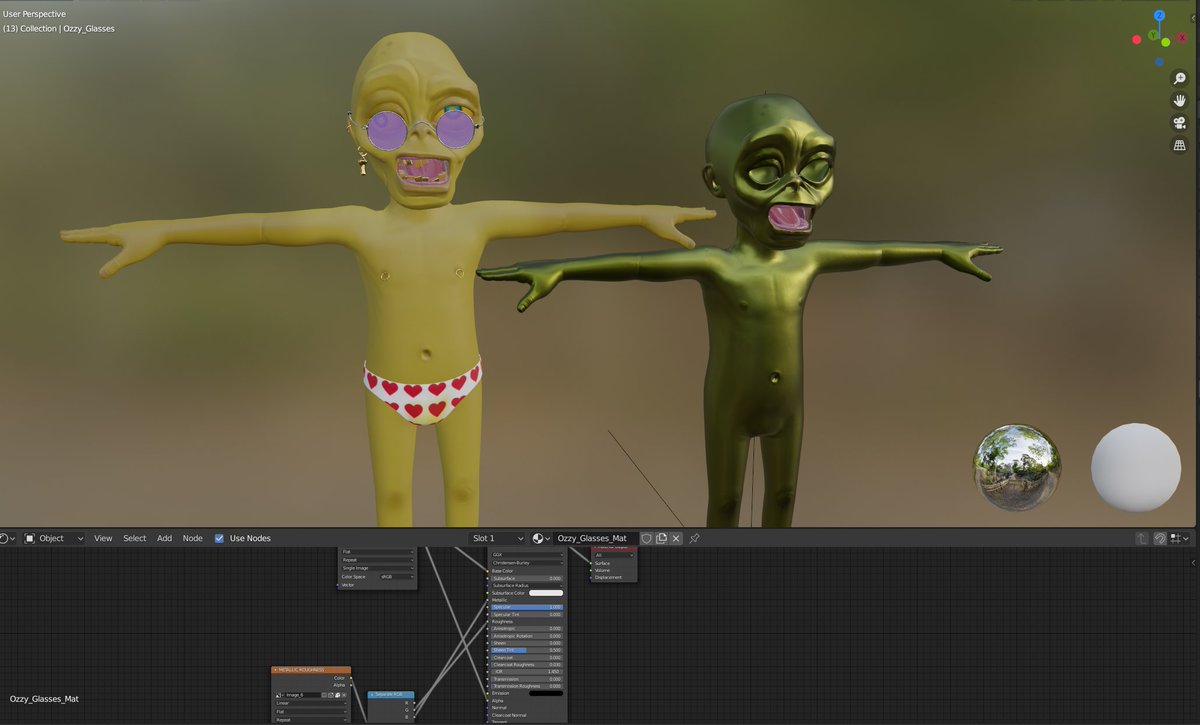The width and height of the screenshot is (1200, 725).
Task: Open Single Image source dropdown
Action: [x=378, y=568]
